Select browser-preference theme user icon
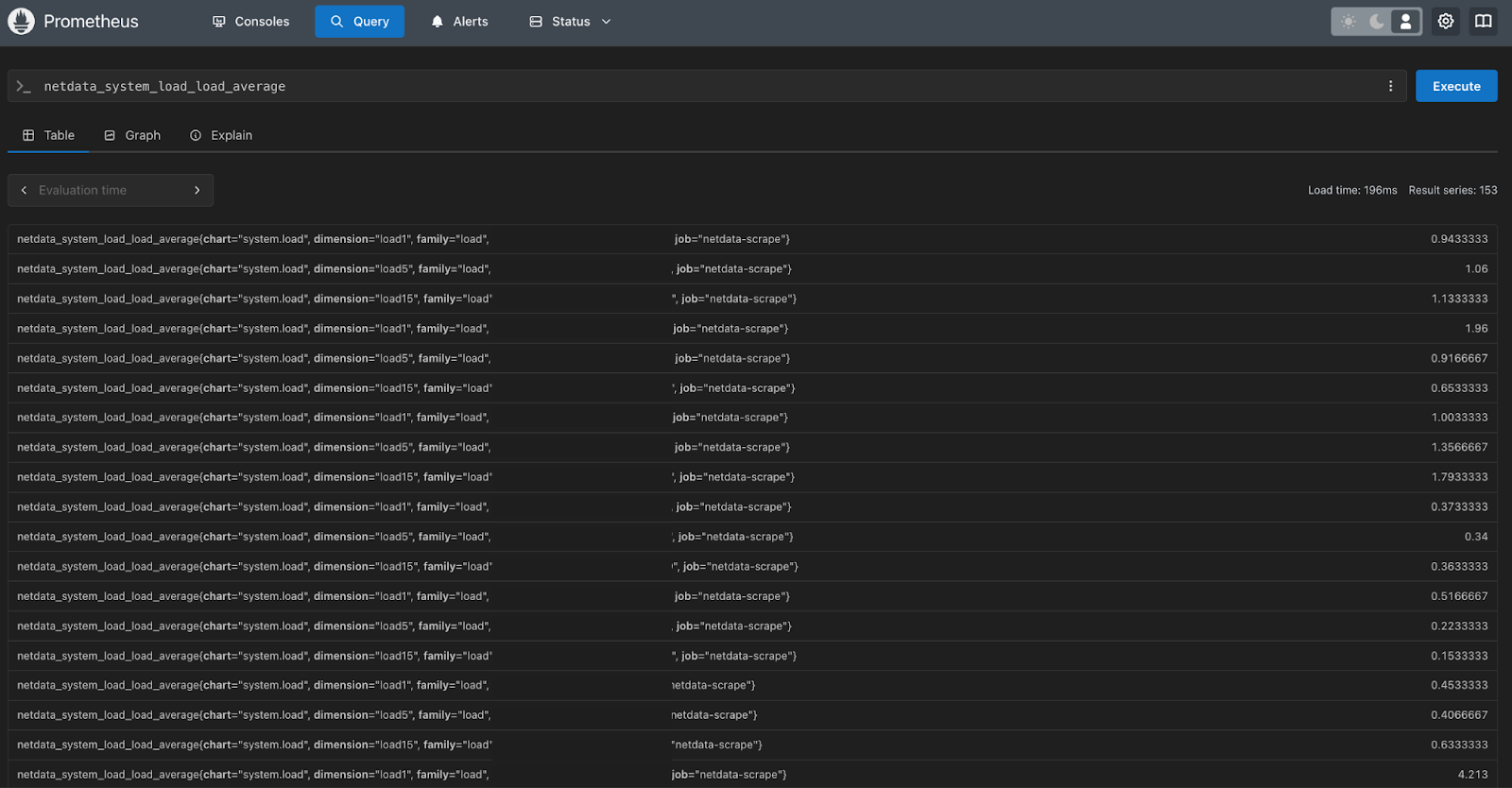This screenshot has height=788, width=1512. pos(1406,22)
